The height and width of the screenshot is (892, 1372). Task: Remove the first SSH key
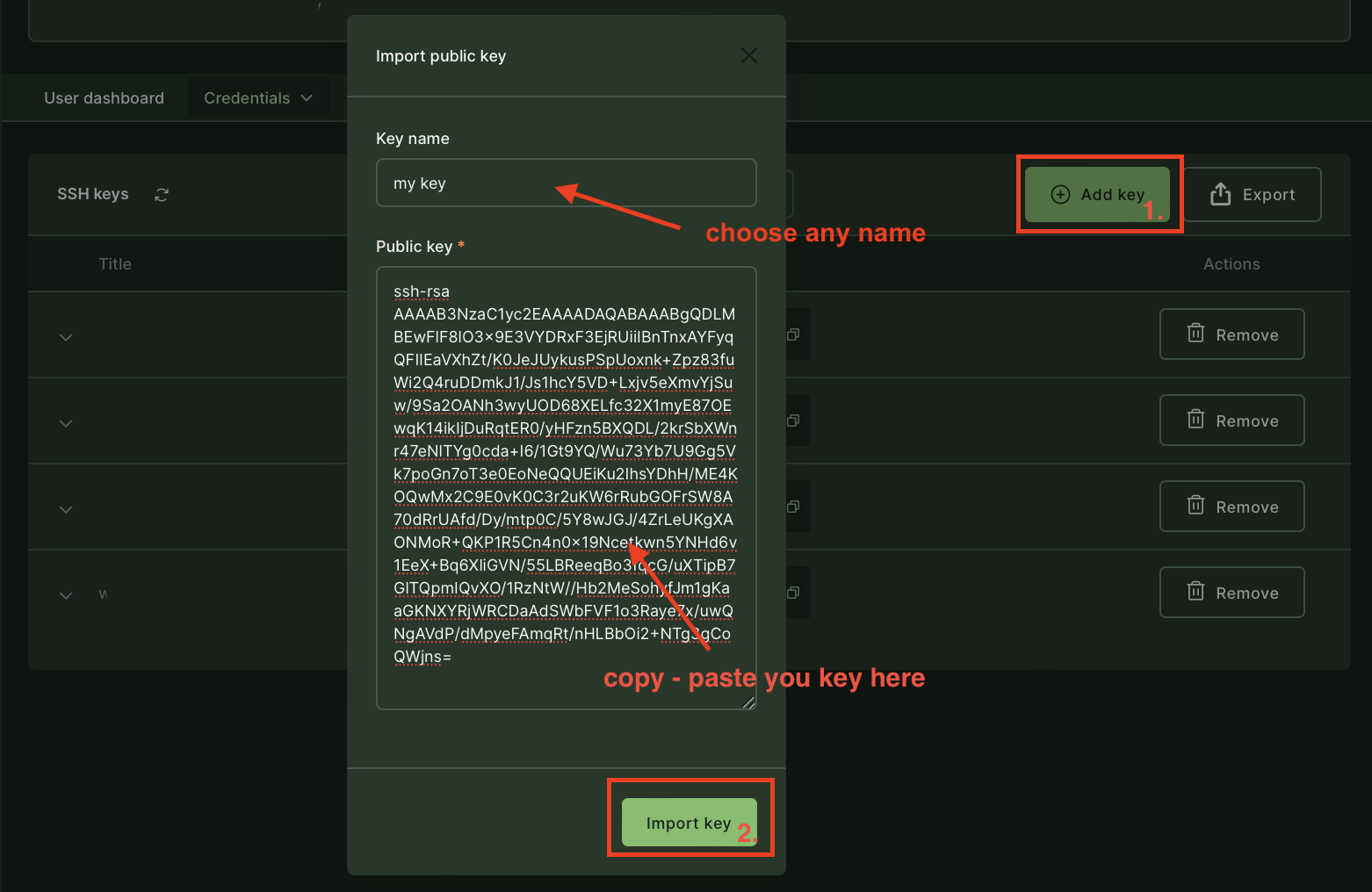click(x=1232, y=334)
